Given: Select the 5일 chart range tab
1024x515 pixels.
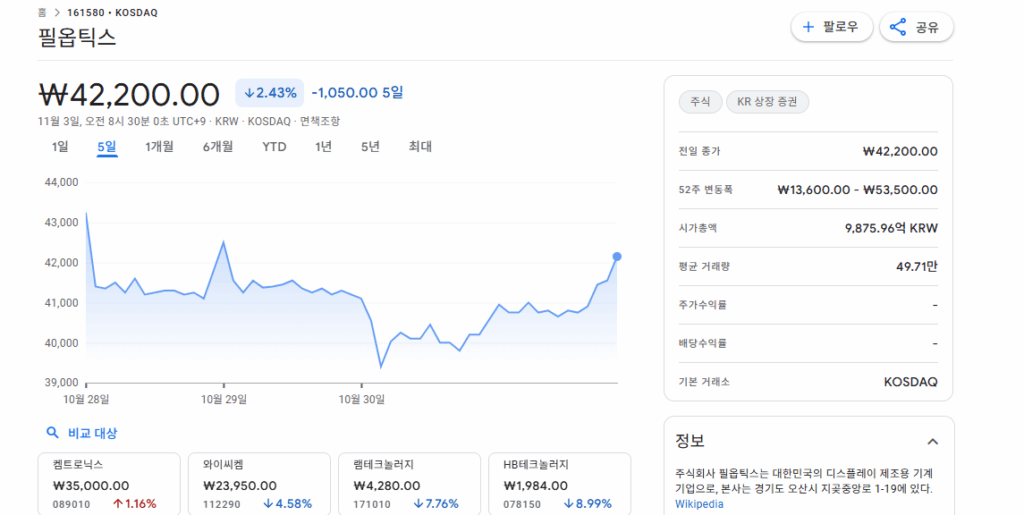Looking at the screenshot, I should click(x=106, y=147).
